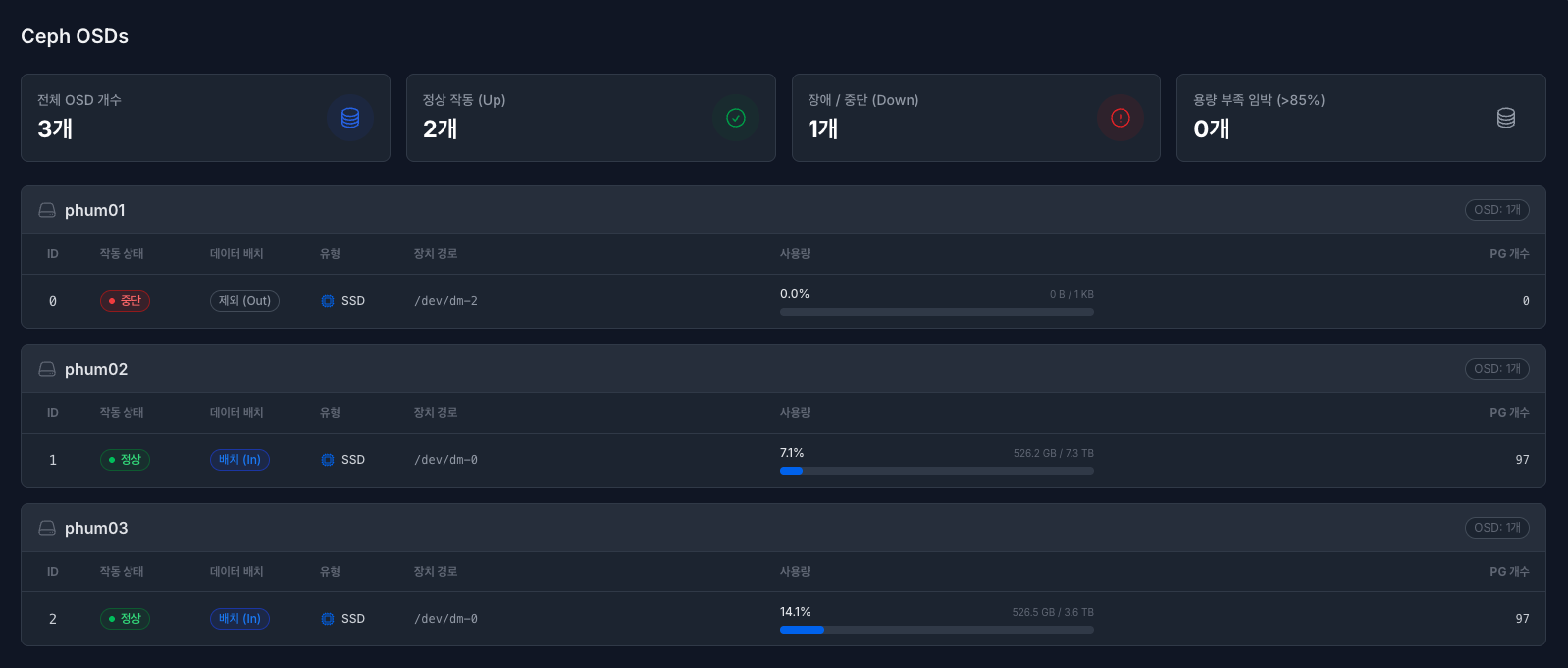Click the red 중단 status badge for OSD 0
Image resolution: width=1568 pixels, height=668 pixels.
pyautogui.click(x=125, y=301)
